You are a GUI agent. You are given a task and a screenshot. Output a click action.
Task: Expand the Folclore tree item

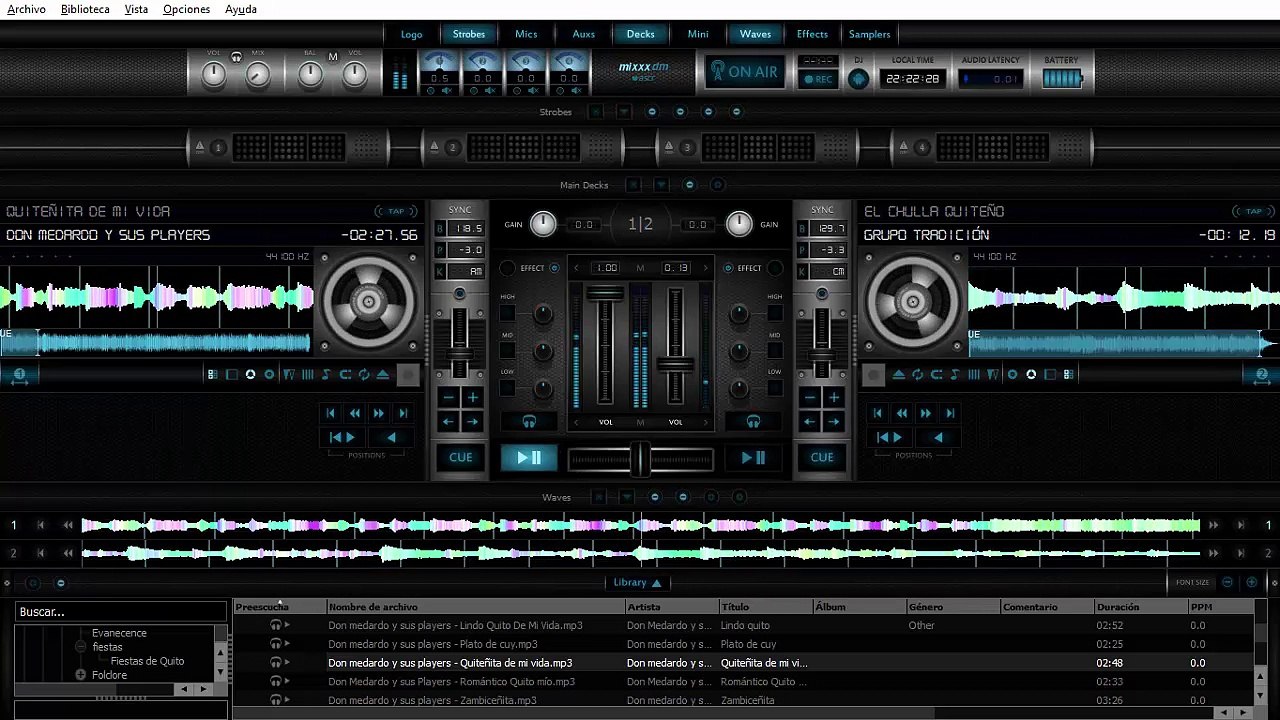81,675
